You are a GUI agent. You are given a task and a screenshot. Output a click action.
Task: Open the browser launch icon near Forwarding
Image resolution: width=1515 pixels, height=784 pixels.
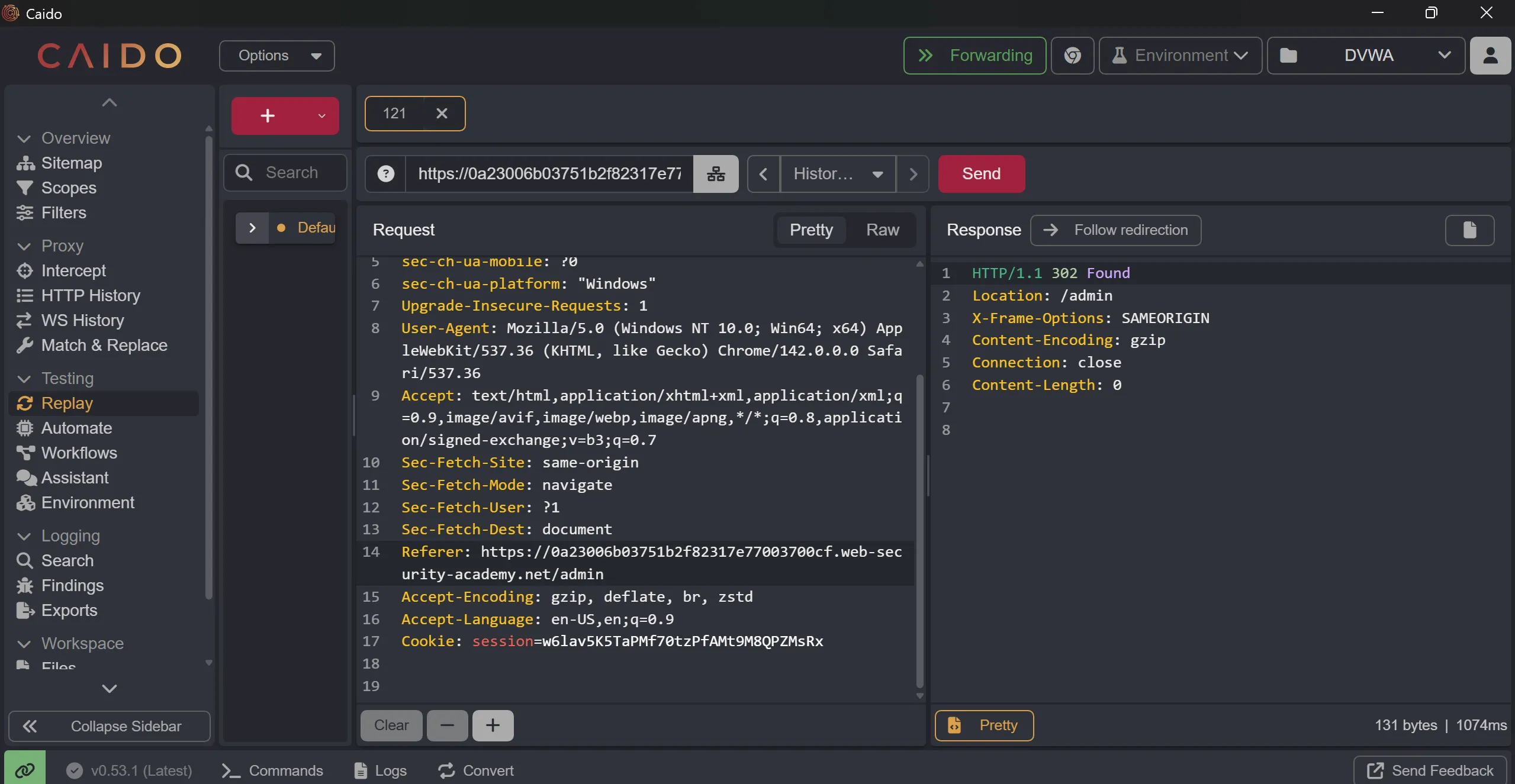pyautogui.click(x=1072, y=56)
